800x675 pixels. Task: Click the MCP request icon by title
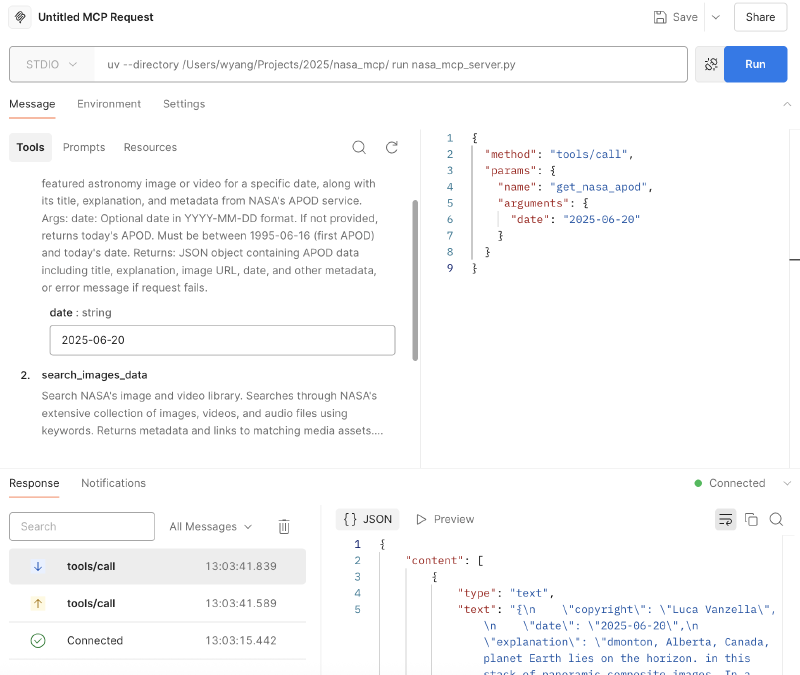(19, 17)
